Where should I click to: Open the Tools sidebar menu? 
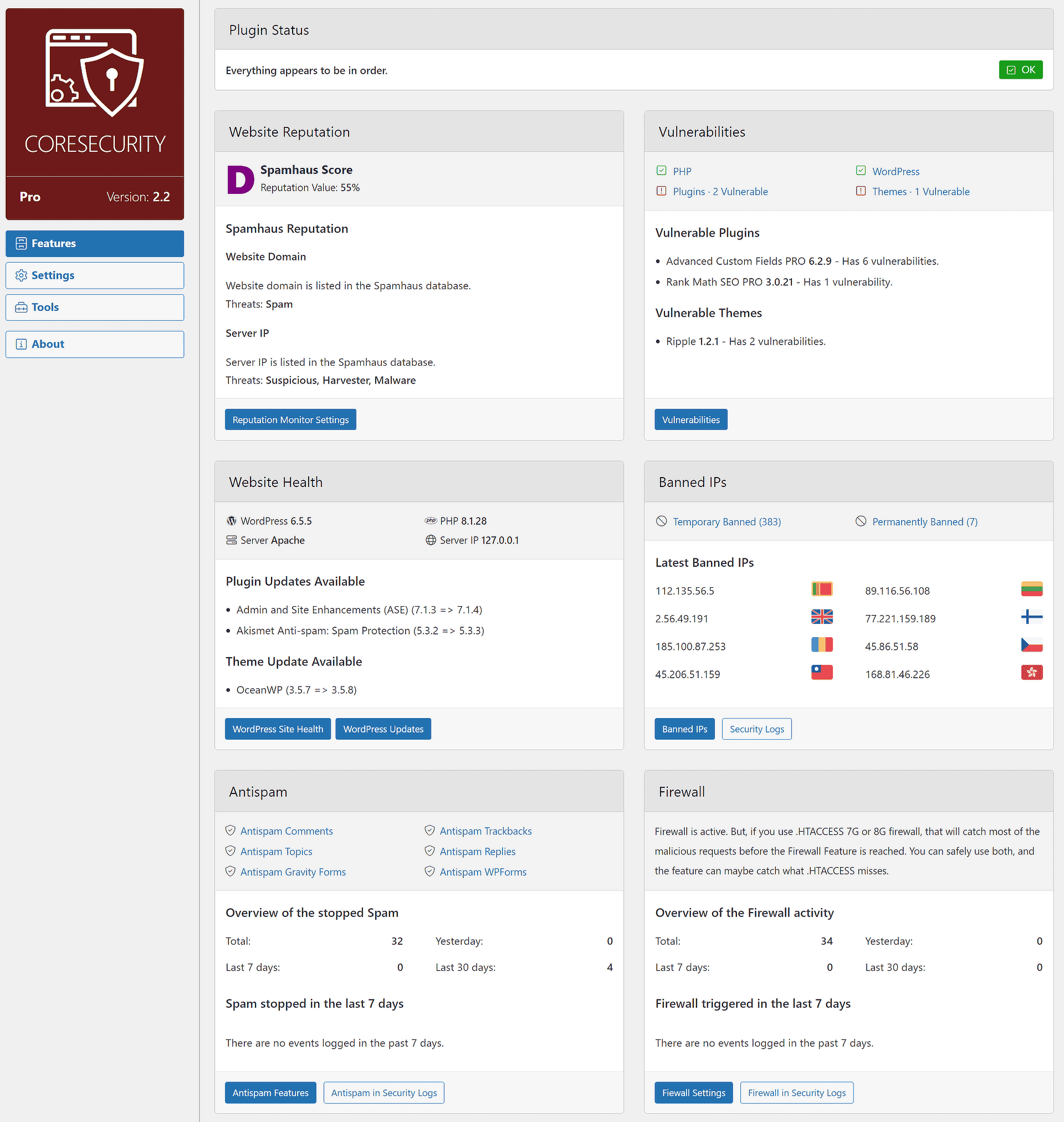95,308
